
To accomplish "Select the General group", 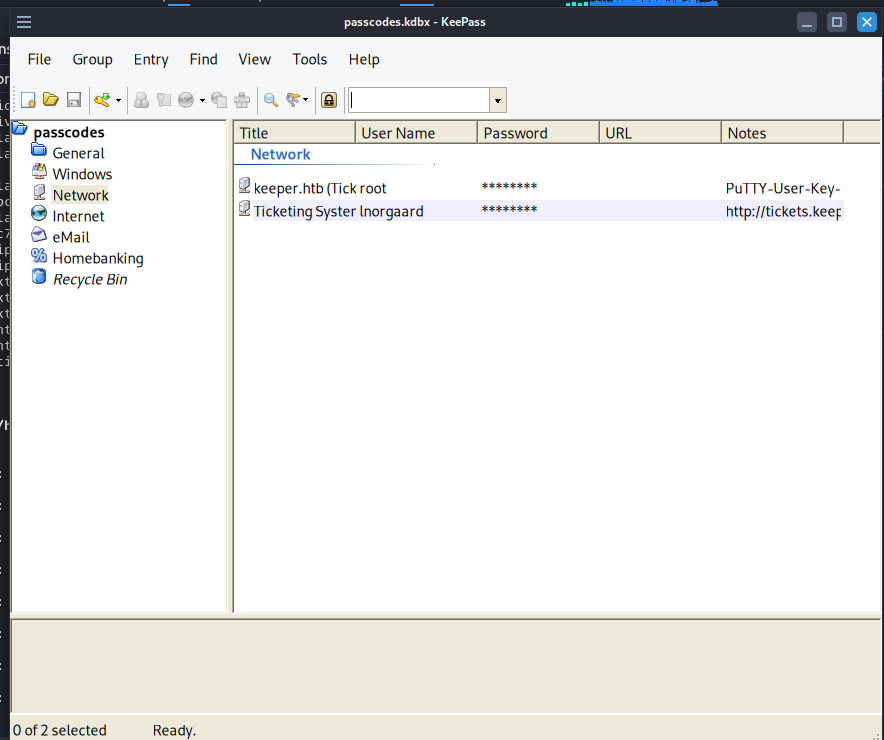I will tap(78, 153).
